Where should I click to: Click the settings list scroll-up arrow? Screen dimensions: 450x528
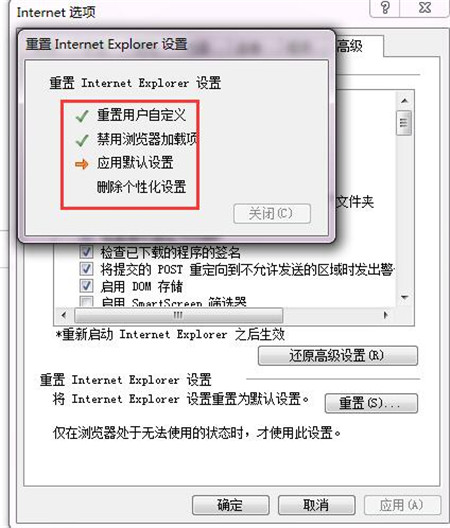tap(405, 101)
